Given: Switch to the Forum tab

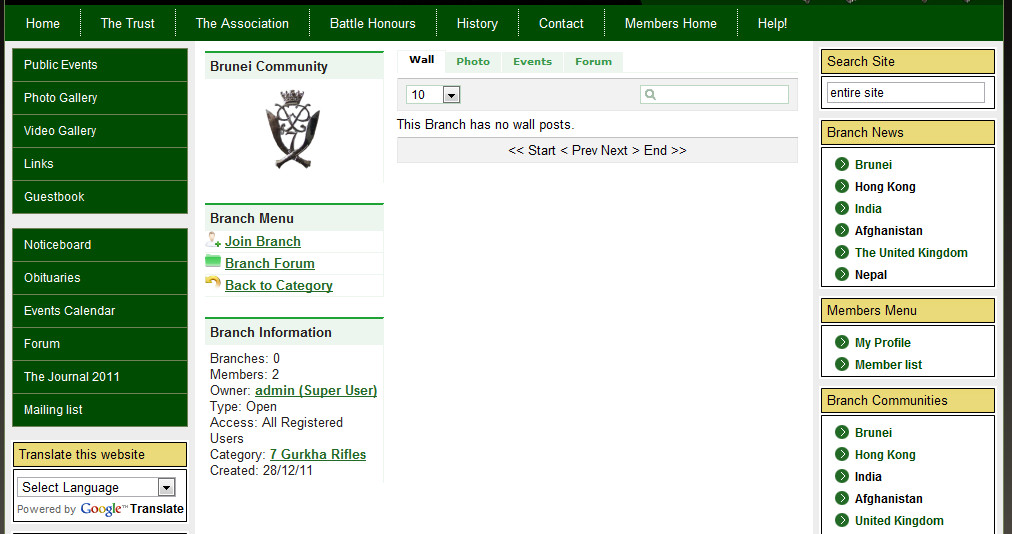Looking at the screenshot, I should tap(593, 62).
